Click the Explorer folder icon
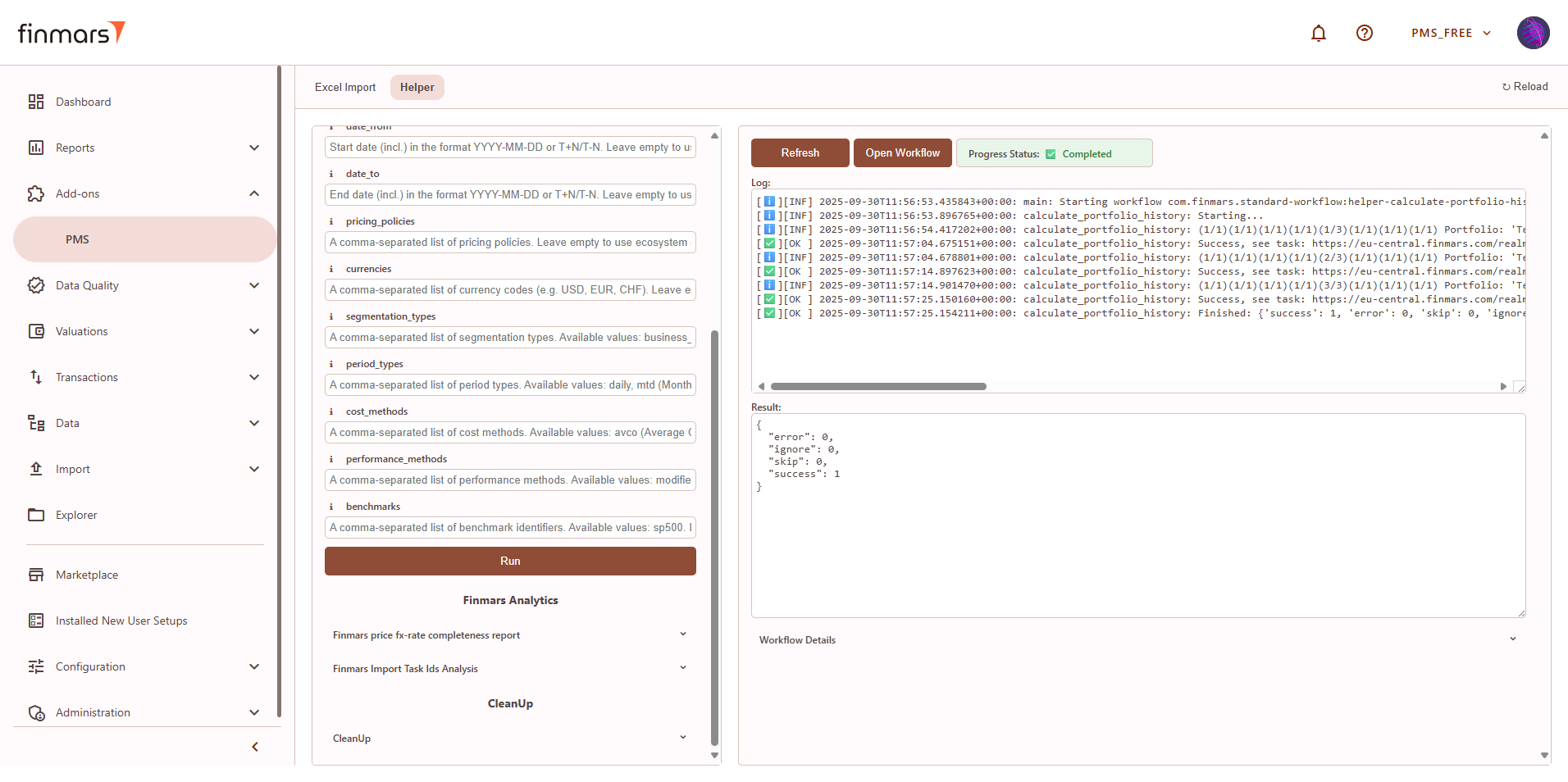The width and height of the screenshot is (1568, 782). tap(36, 515)
